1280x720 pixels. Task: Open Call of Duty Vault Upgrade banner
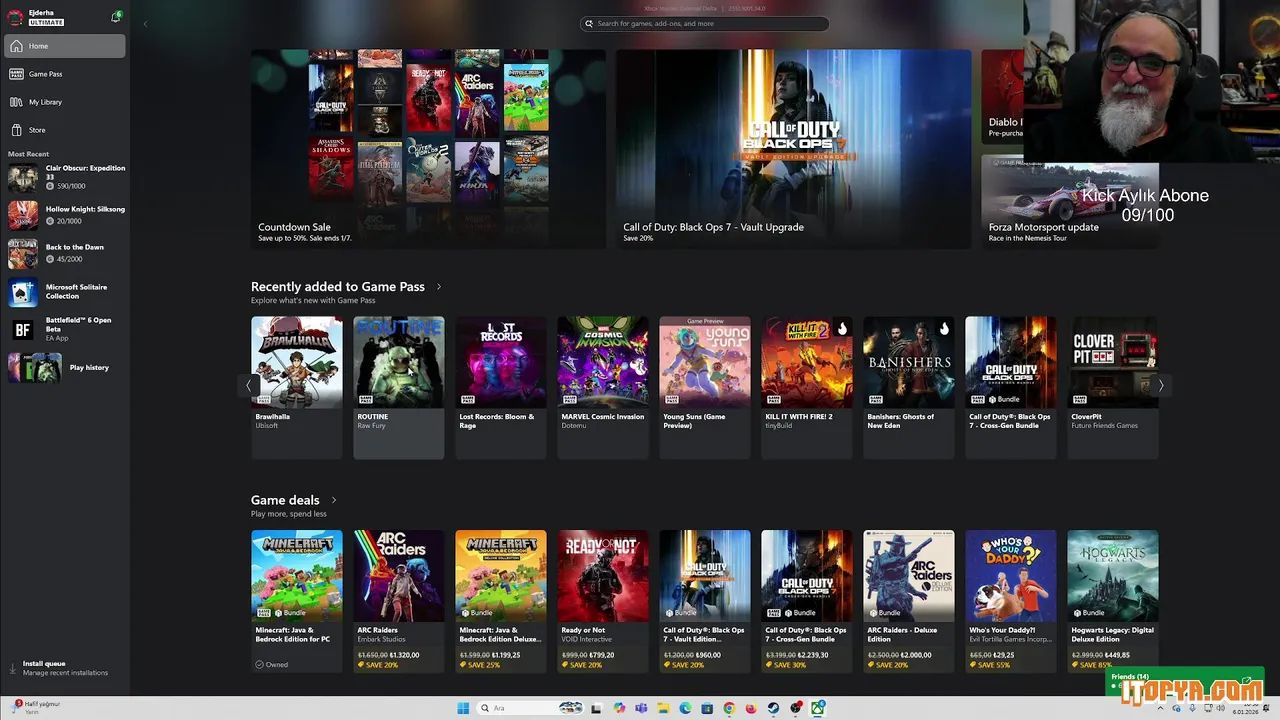[793, 149]
